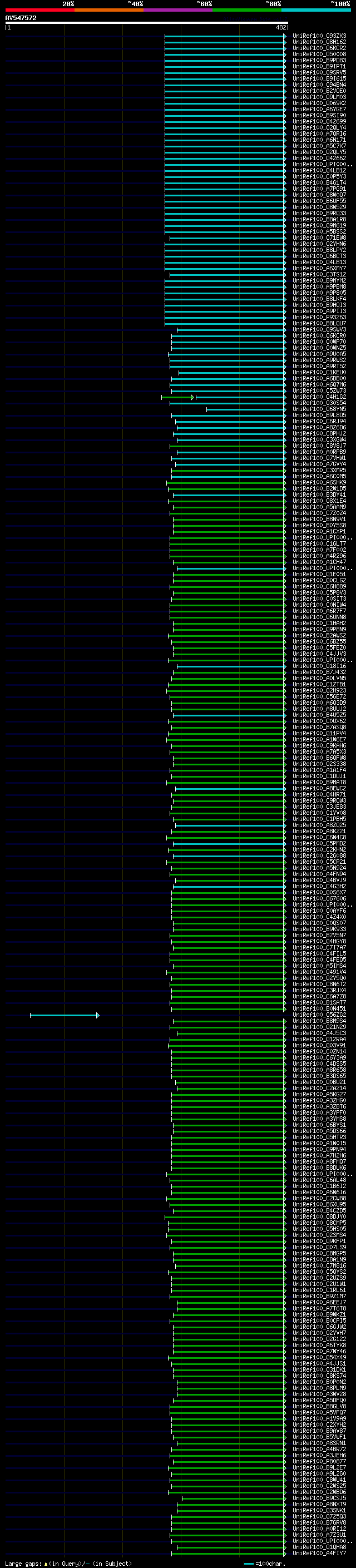Open hit UniRef100_Q4H1G2
Image resolution: width=356 pixels, height=1568 pixels.
(x=319, y=397)
